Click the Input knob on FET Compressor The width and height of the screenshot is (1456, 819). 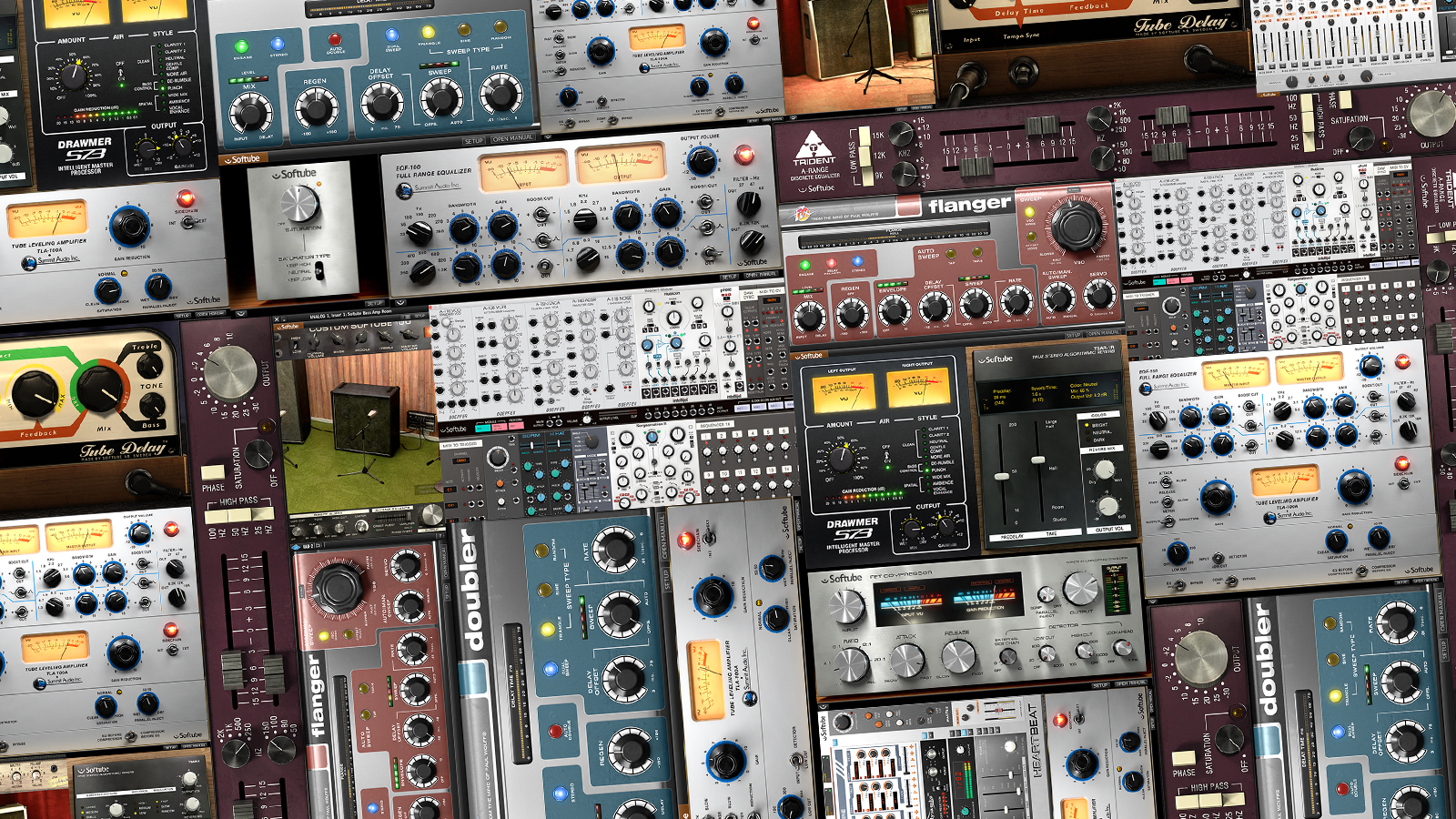tap(845, 604)
